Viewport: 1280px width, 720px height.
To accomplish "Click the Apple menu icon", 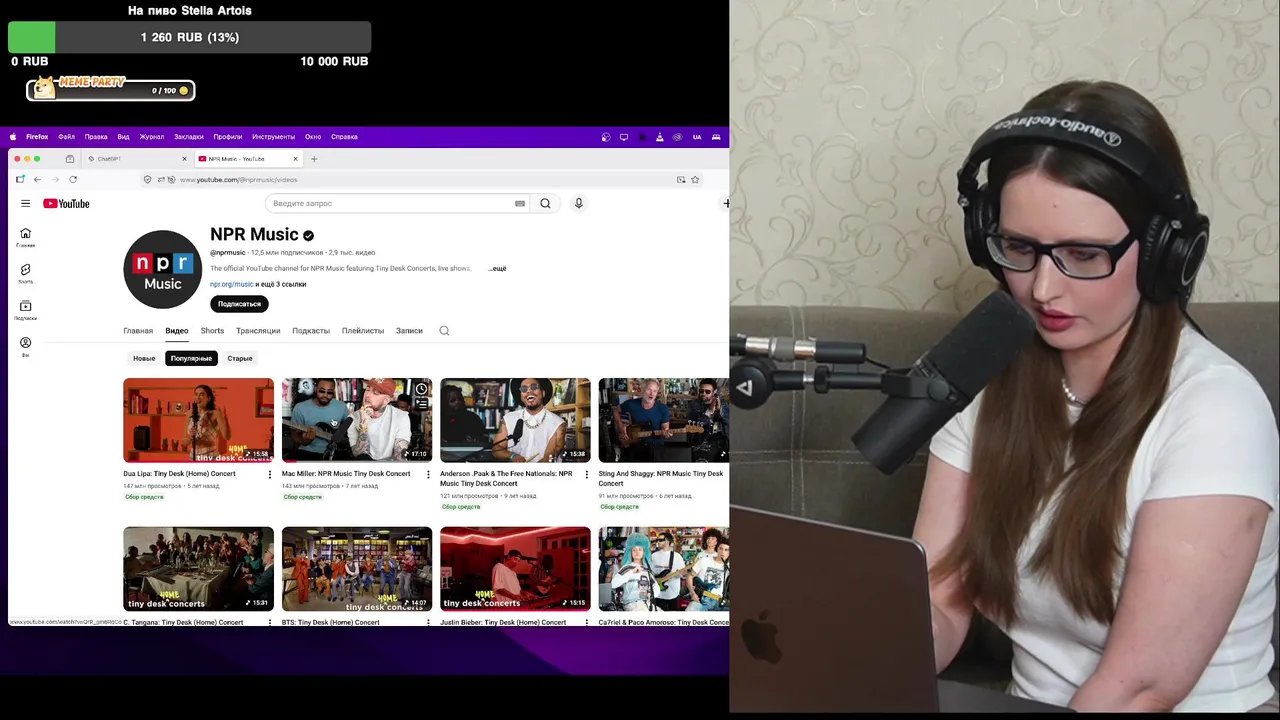I will coord(13,137).
